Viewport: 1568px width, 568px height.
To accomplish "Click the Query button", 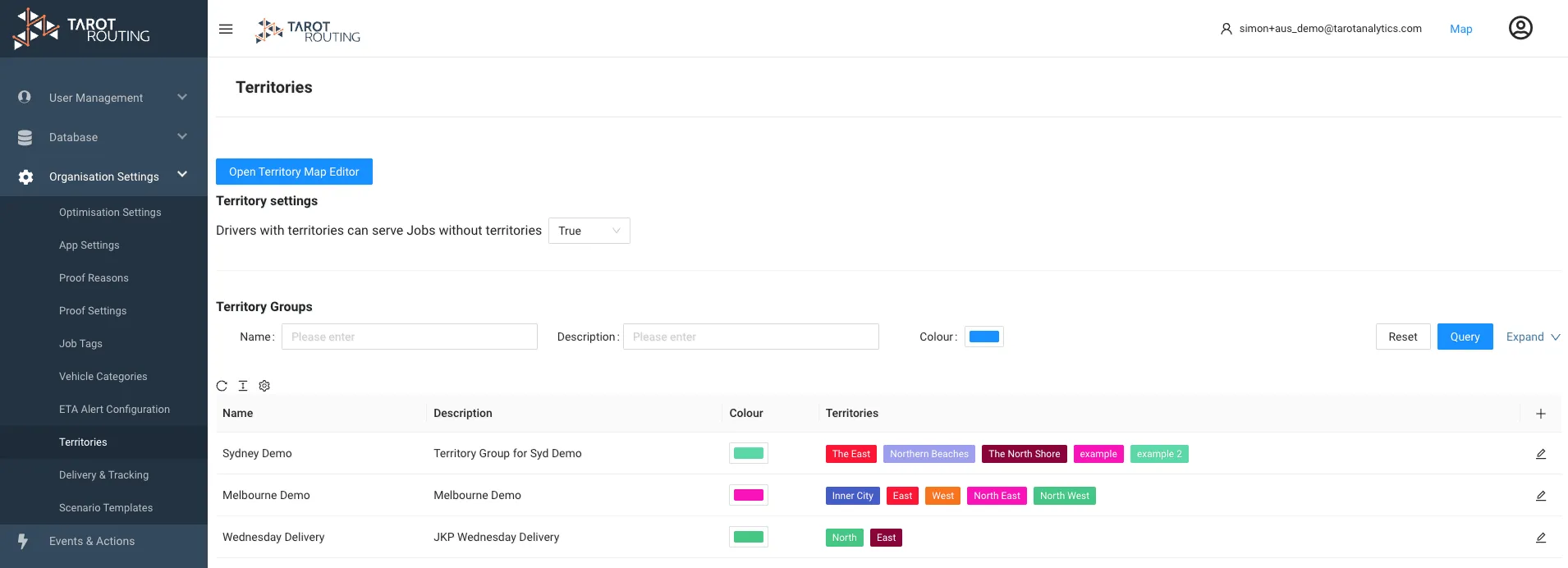I will [1465, 337].
